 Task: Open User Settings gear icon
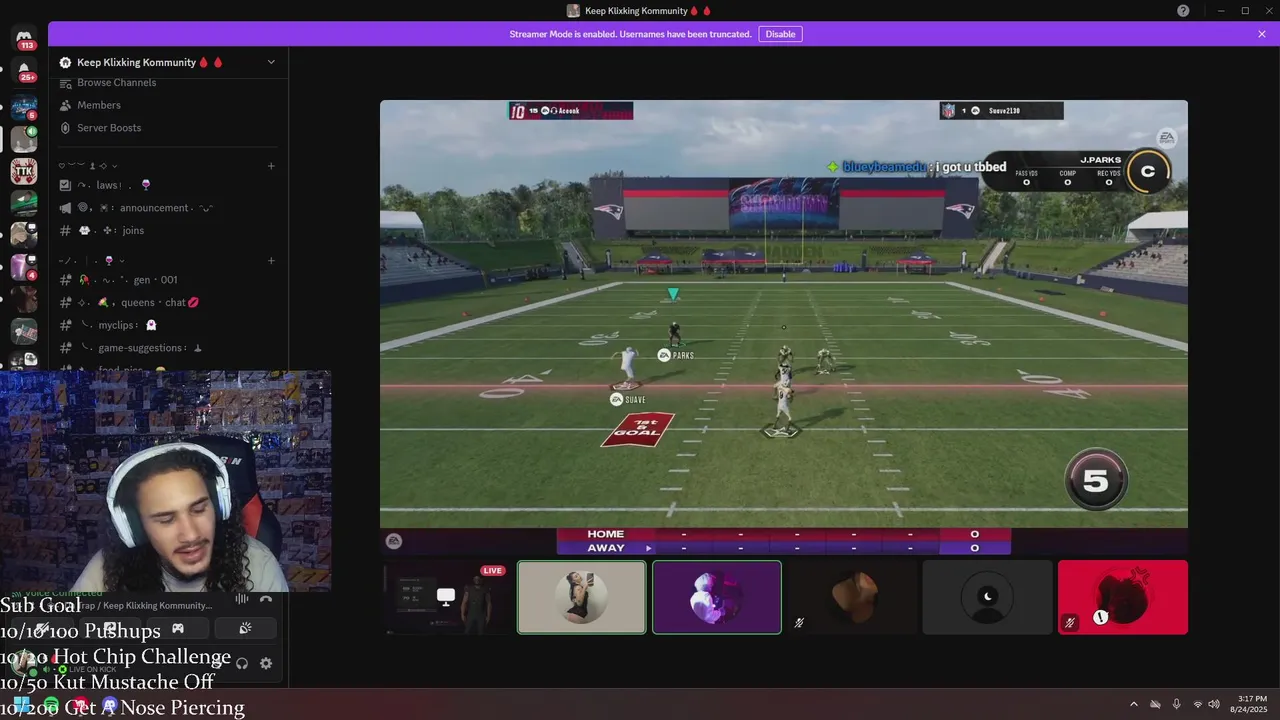pyautogui.click(x=266, y=663)
